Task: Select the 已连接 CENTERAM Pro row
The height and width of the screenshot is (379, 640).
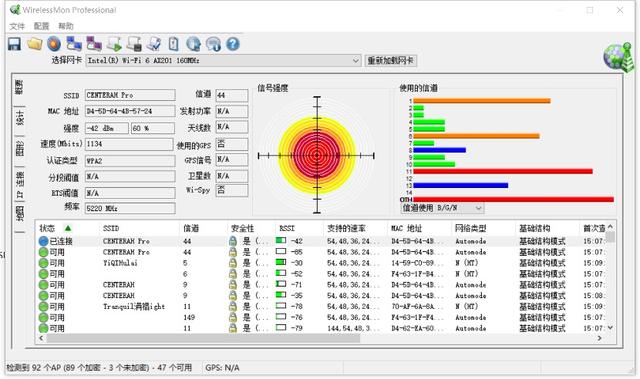Action: [x=322, y=241]
